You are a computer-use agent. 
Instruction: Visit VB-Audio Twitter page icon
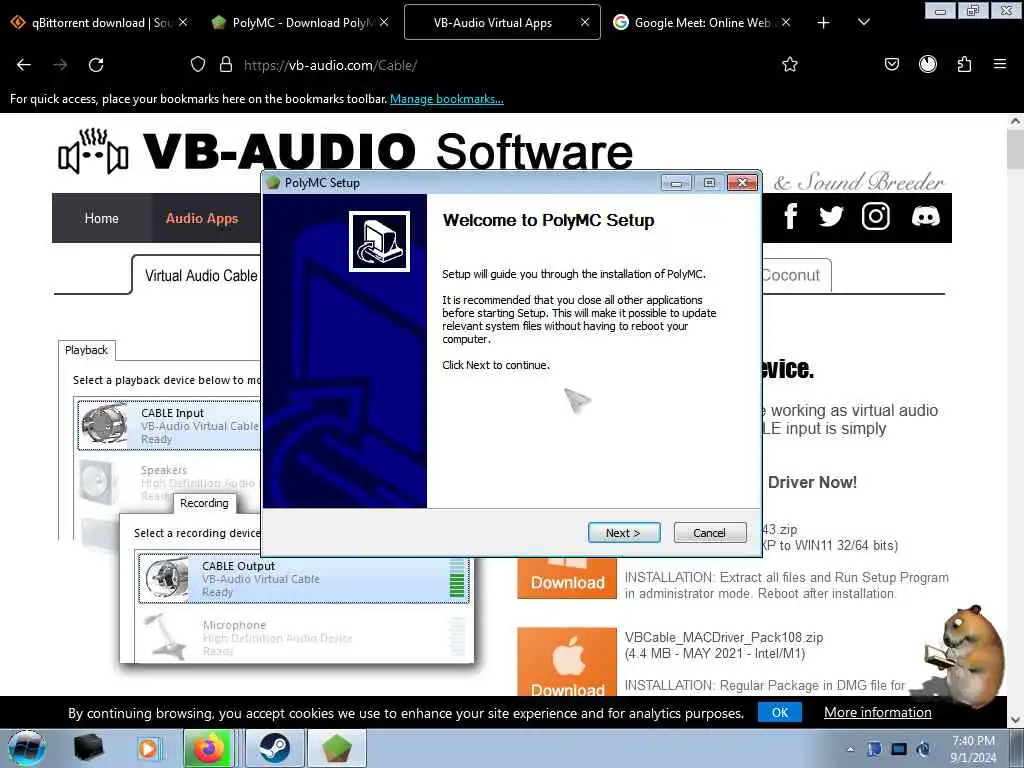tap(831, 216)
